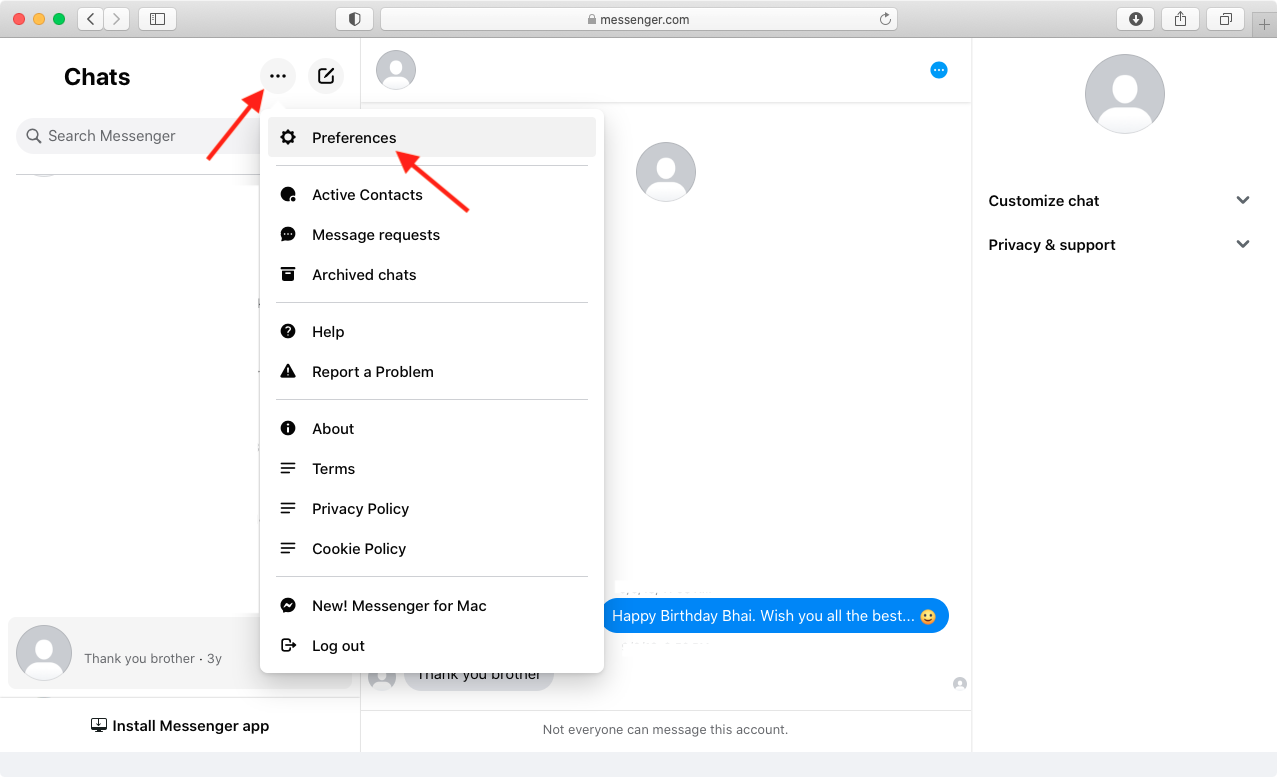This screenshot has height=777, width=1277.
Task: Focus the Search Messenger field
Action: click(137, 136)
